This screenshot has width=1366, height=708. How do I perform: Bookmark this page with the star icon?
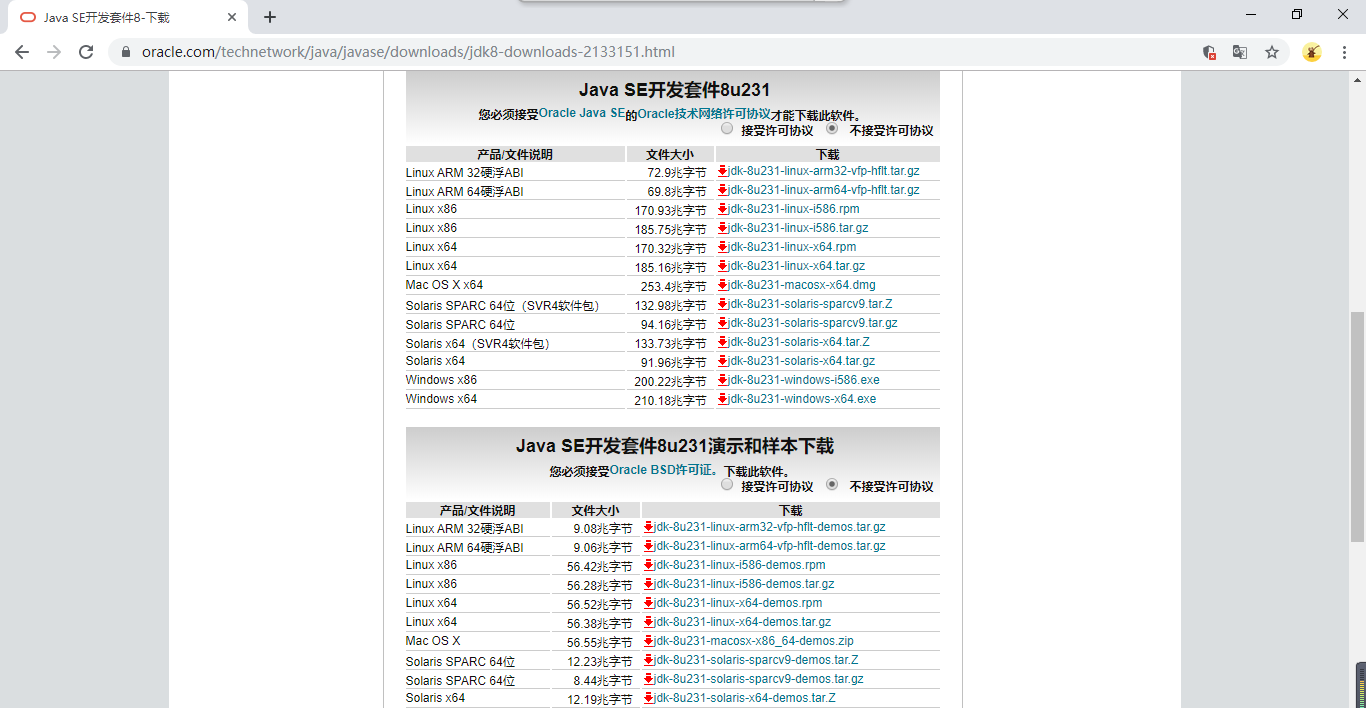click(x=1272, y=52)
